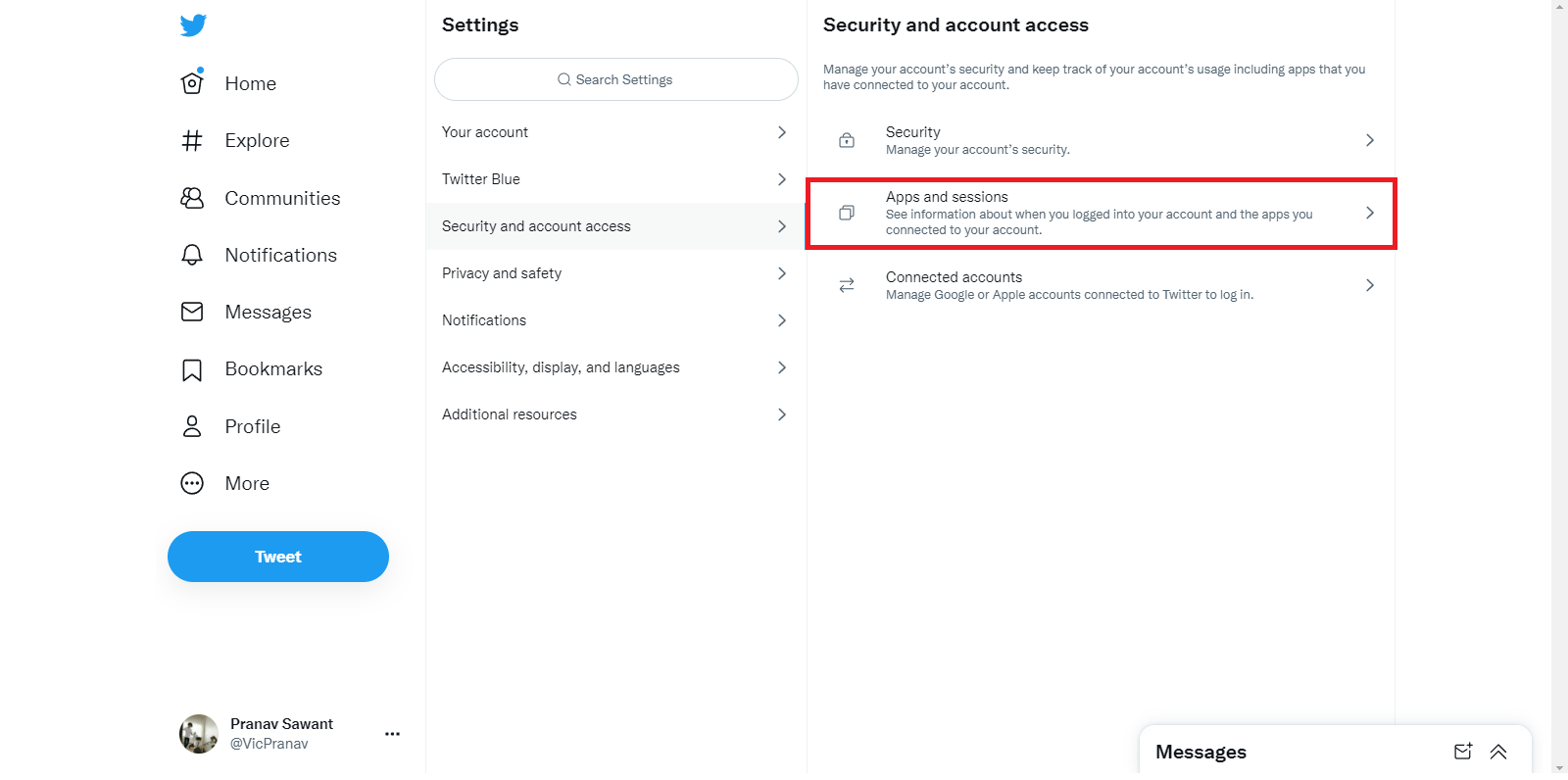This screenshot has height=780, width=1568.
Task: Open Security: Manage your account's security
Action: (x=1101, y=140)
